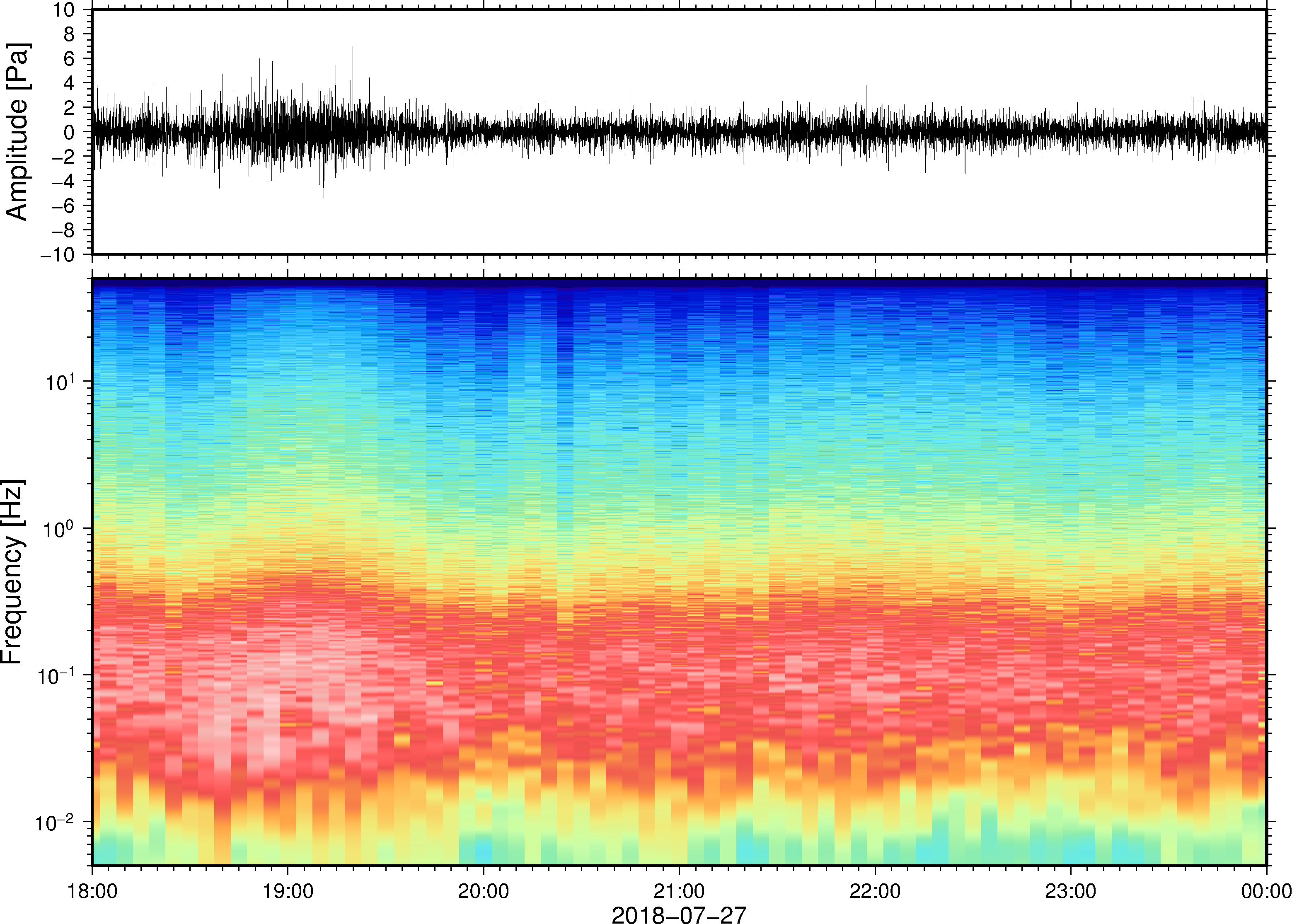Click the 23:00 time axis label
Screen dimensions: 1292x924
(1071, 891)
